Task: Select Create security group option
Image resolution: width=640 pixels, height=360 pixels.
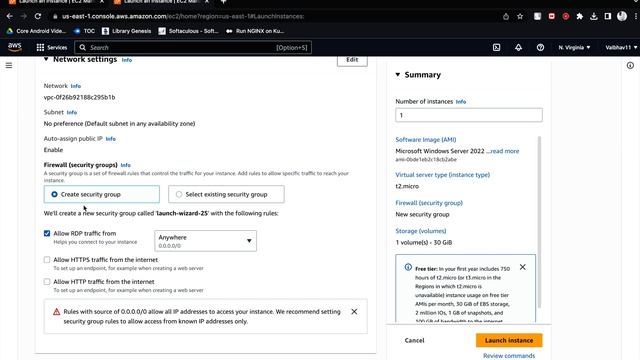Action: [102, 194]
